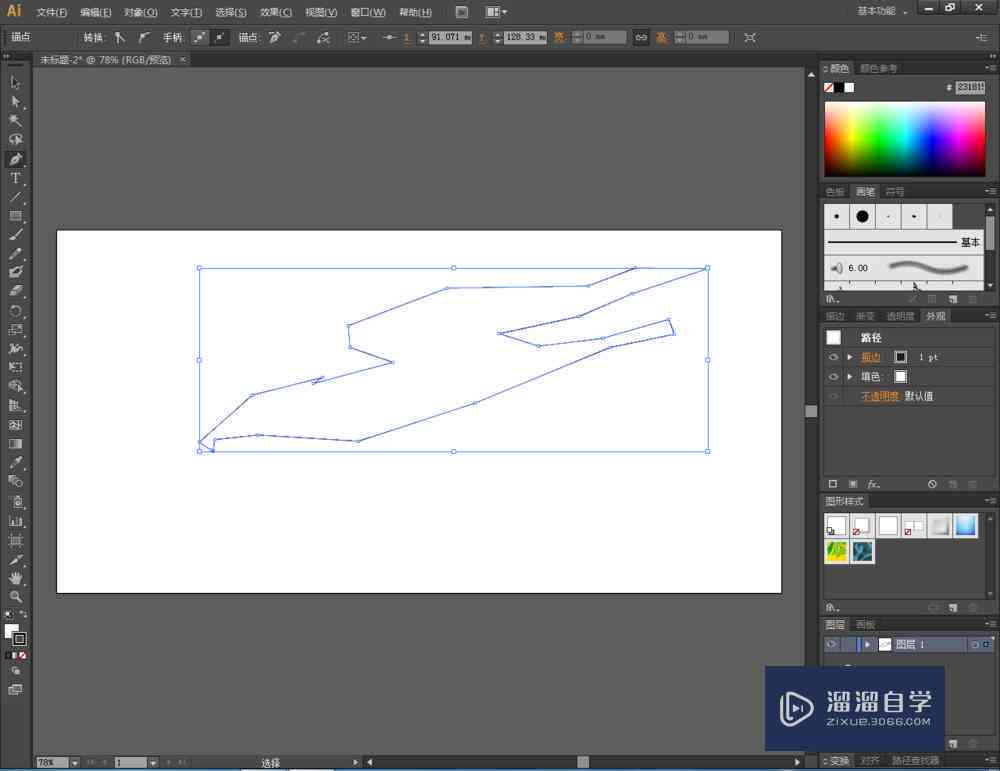Select the Eraser tool
This screenshot has width=1000, height=771.
(x=15, y=291)
